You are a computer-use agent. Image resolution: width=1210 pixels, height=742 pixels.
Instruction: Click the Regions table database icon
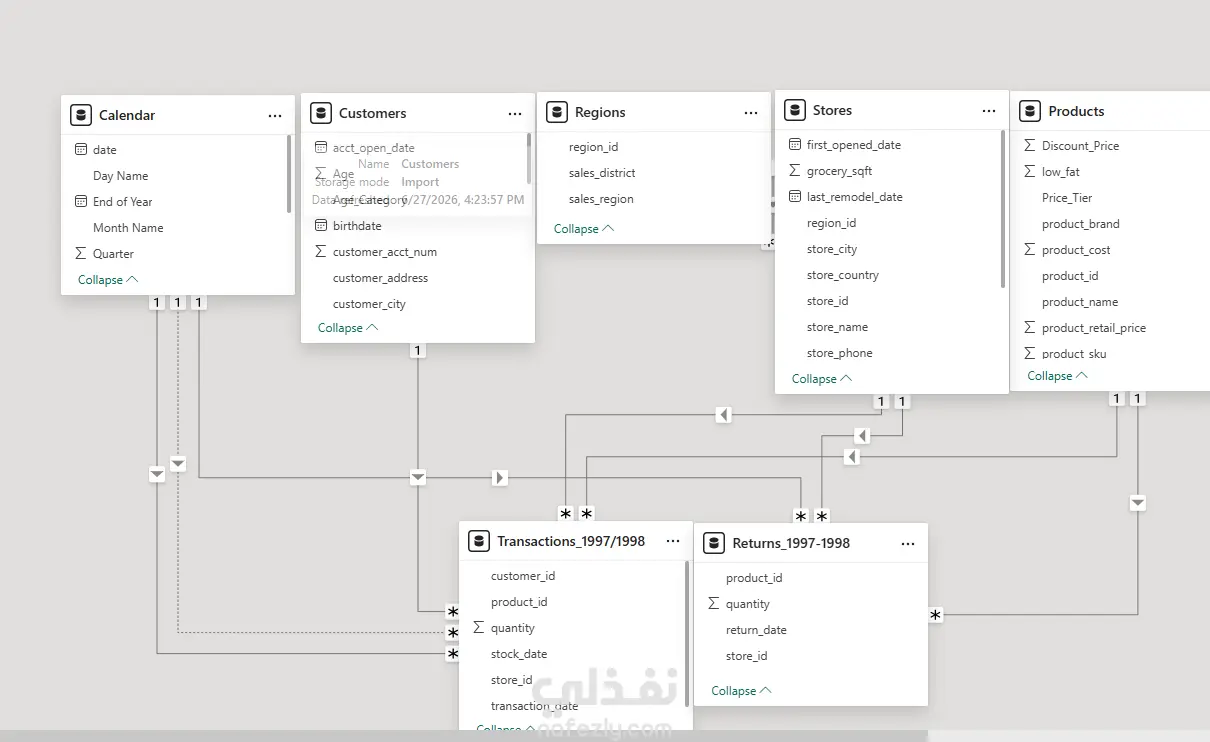(557, 112)
